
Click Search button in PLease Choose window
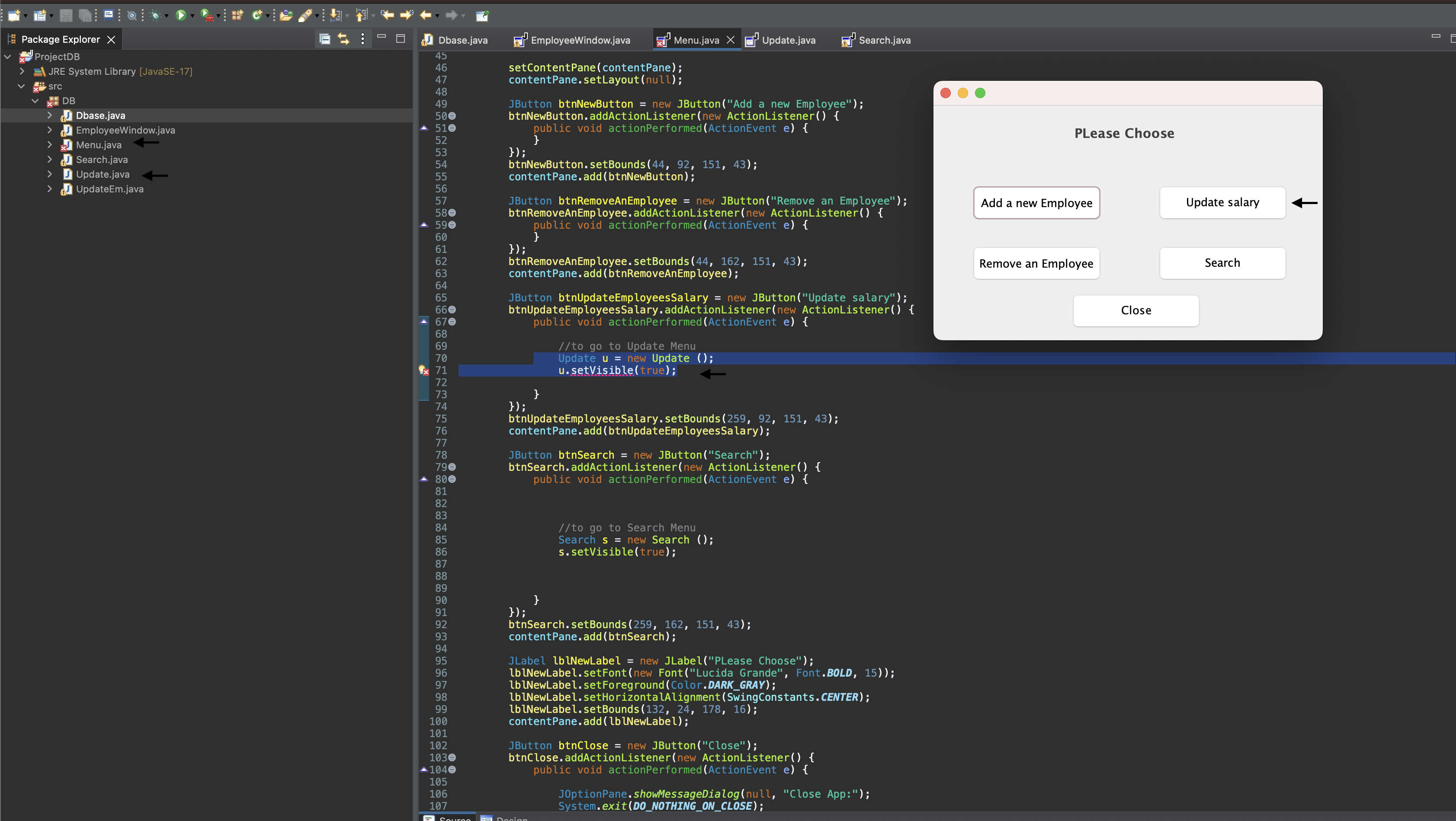click(1222, 263)
